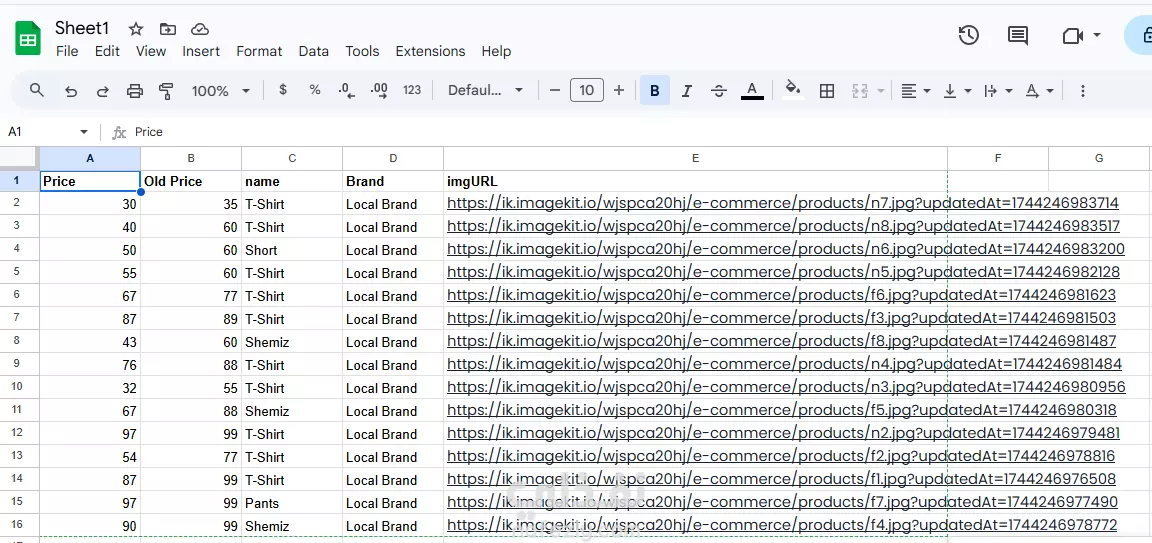Open the borders menu
Image resolution: width=1152 pixels, height=543 pixels.
827,90
